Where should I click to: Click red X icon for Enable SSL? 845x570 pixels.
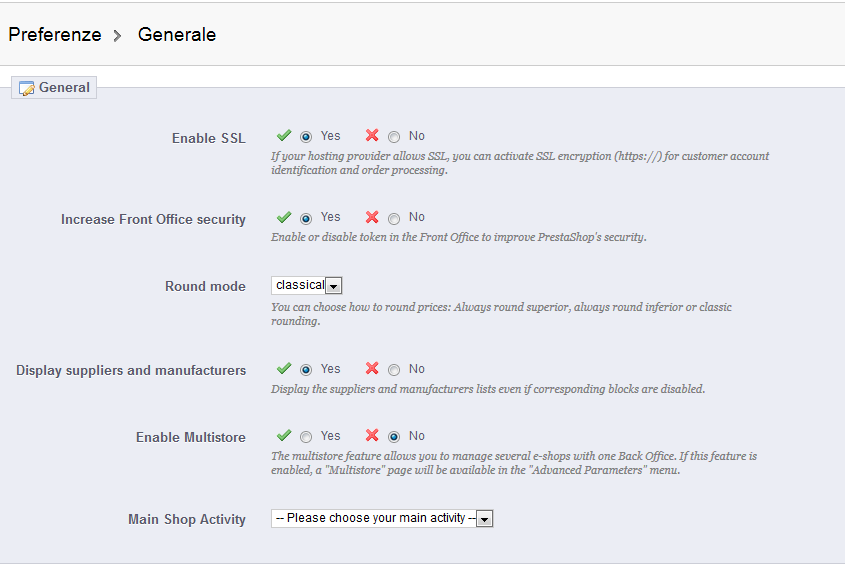pos(372,136)
